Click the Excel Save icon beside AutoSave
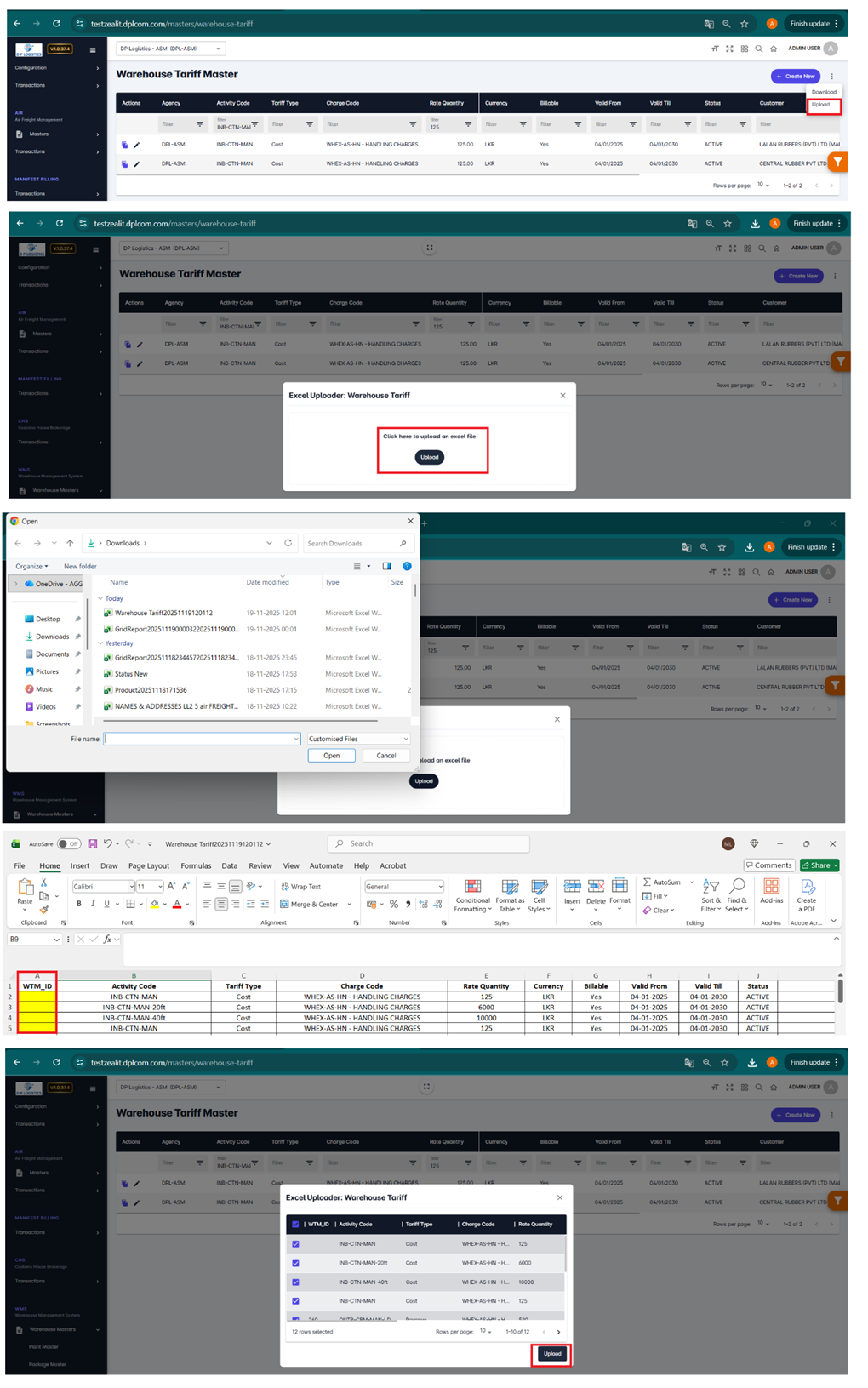 [x=93, y=844]
